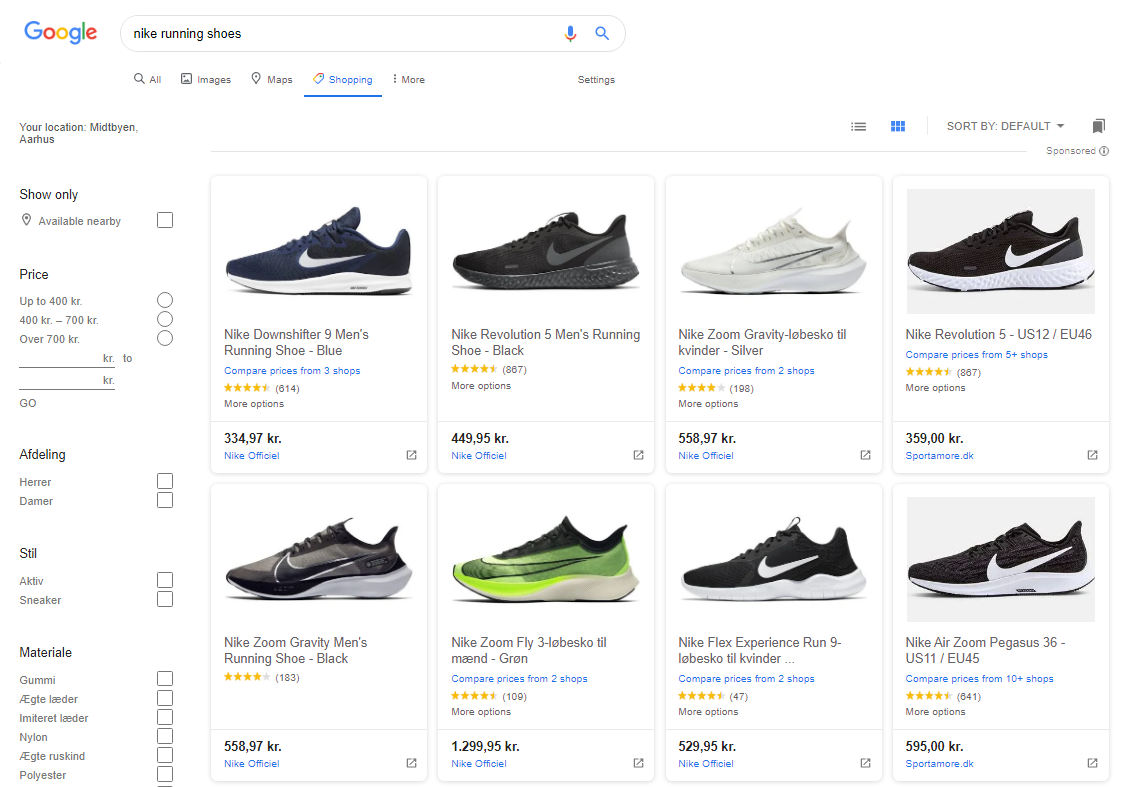Expand the More menu
This screenshot has height=787, width=1126.
(x=409, y=79)
